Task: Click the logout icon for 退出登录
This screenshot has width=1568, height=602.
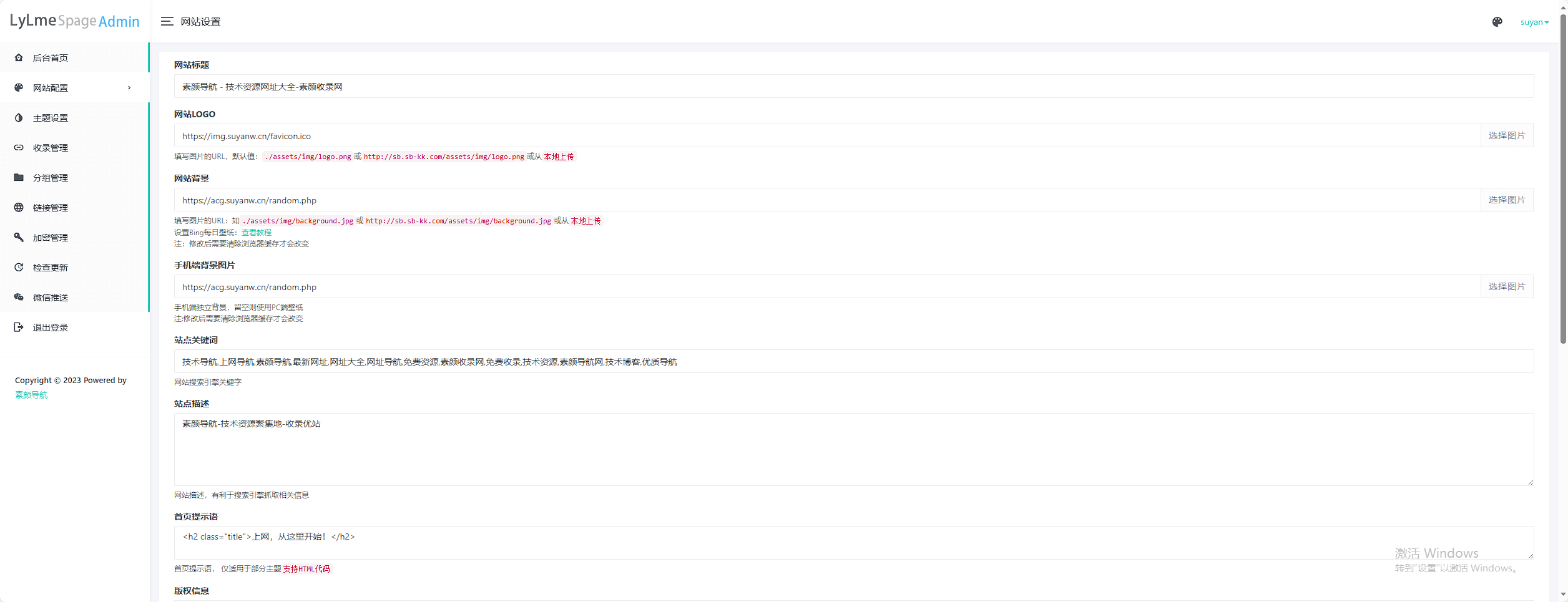Action: (19, 327)
